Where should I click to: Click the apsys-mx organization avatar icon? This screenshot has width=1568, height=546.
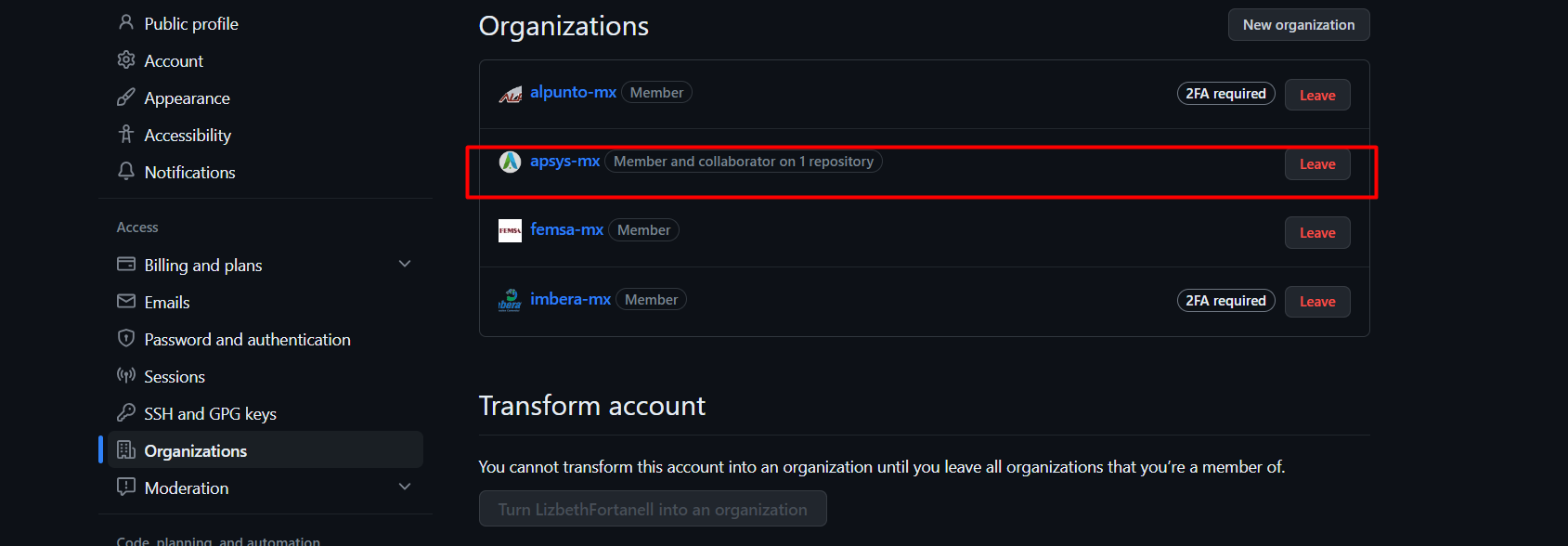(510, 162)
